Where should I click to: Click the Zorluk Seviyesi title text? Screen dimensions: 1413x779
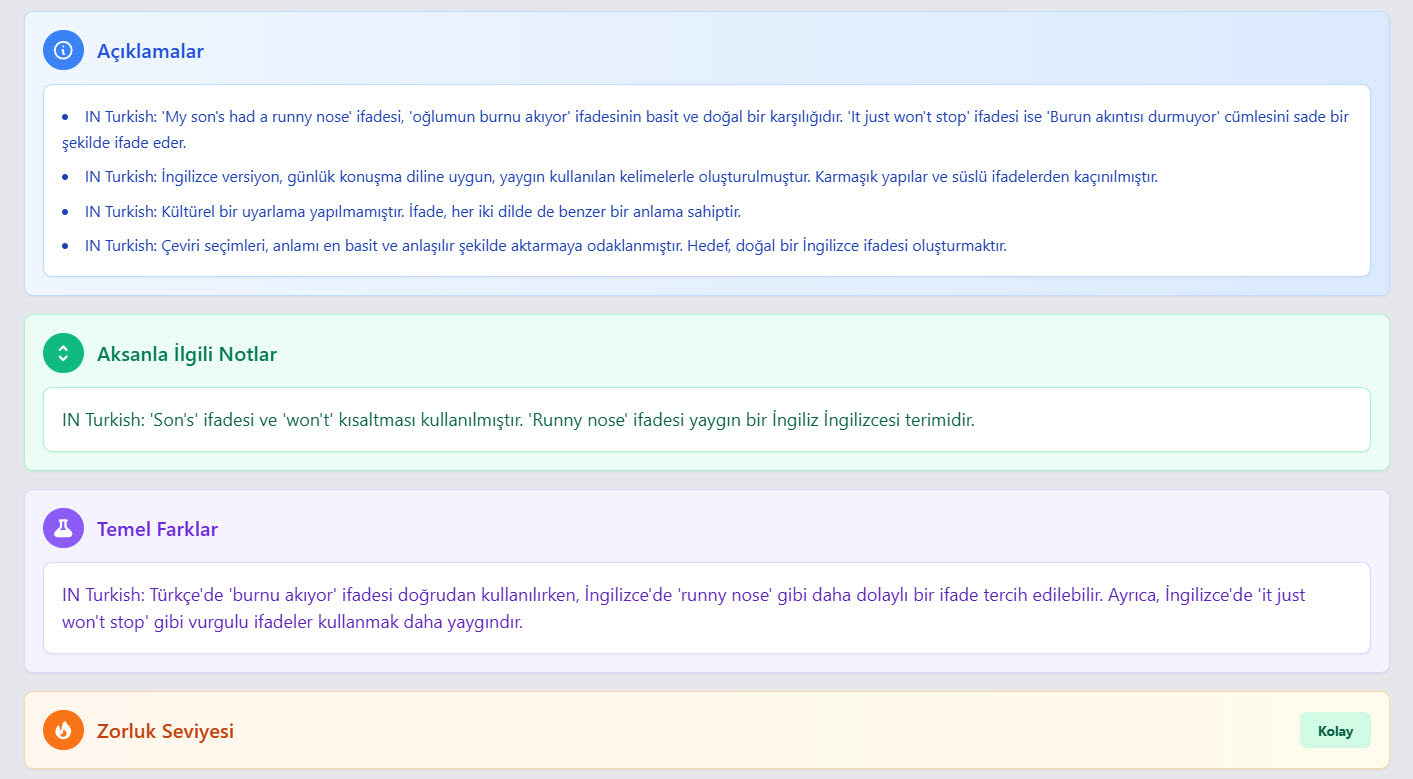[166, 731]
